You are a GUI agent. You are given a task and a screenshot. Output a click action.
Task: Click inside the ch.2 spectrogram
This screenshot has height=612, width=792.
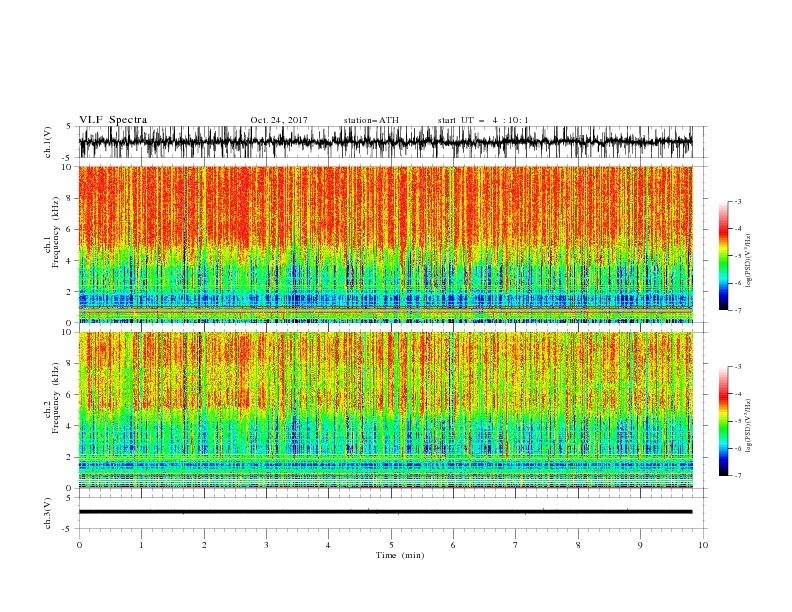[385, 410]
